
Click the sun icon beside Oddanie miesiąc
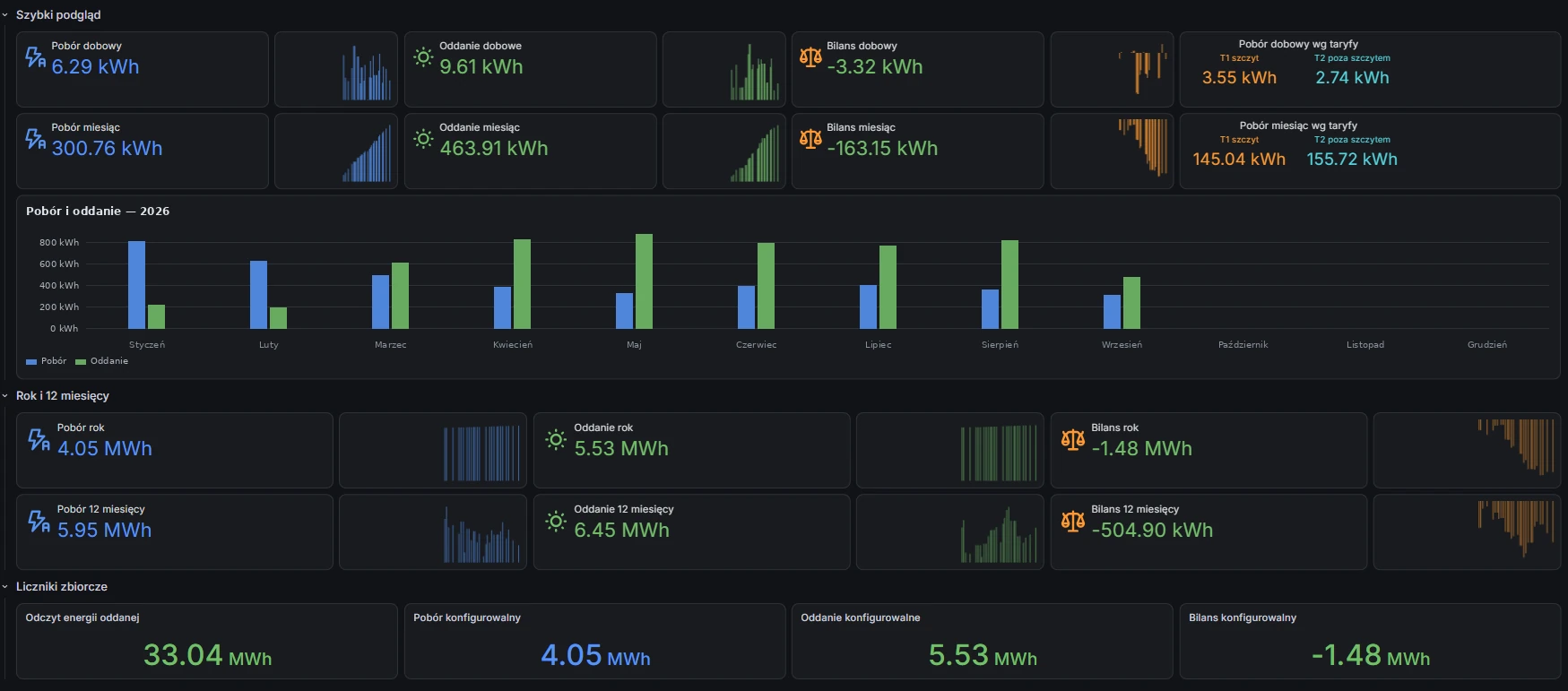[423, 139]
